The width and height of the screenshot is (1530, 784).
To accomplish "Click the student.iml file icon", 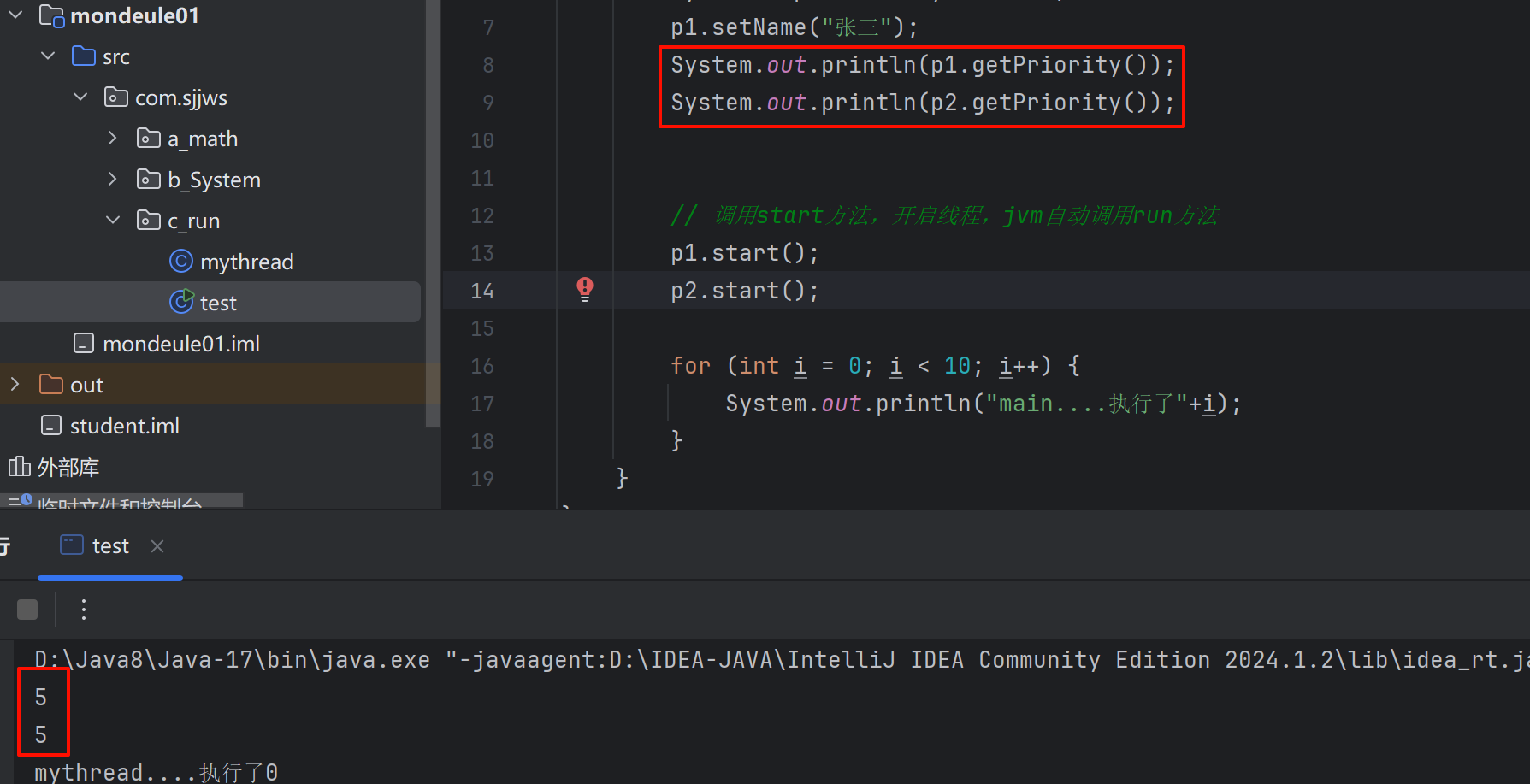I will 51,426.
